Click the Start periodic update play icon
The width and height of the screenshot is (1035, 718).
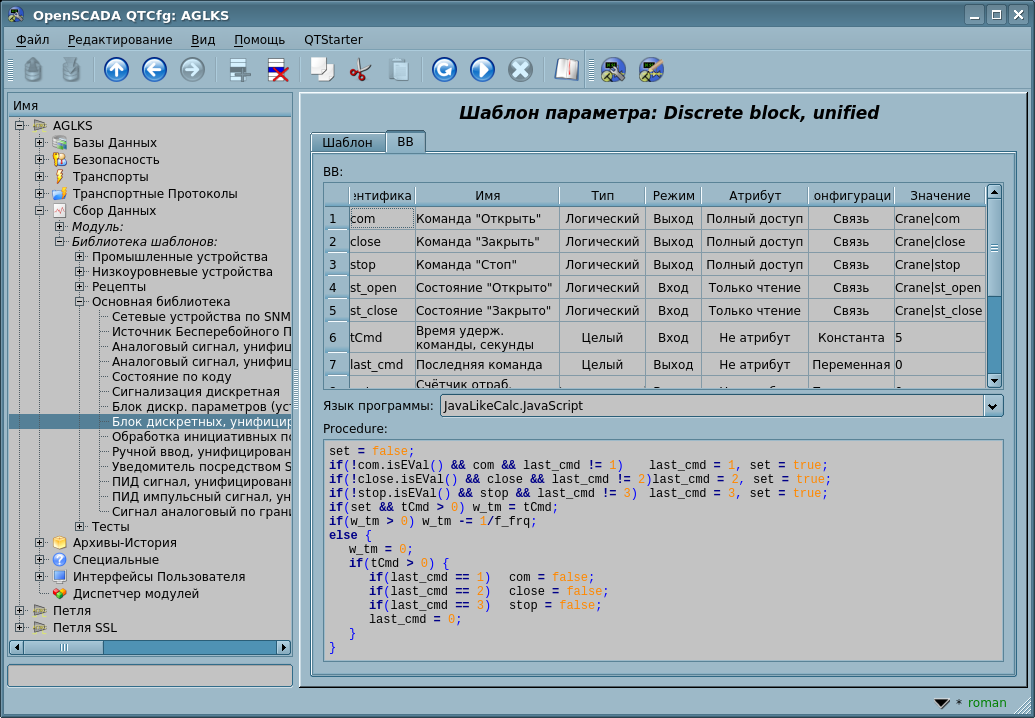click(x=482, y=70)
